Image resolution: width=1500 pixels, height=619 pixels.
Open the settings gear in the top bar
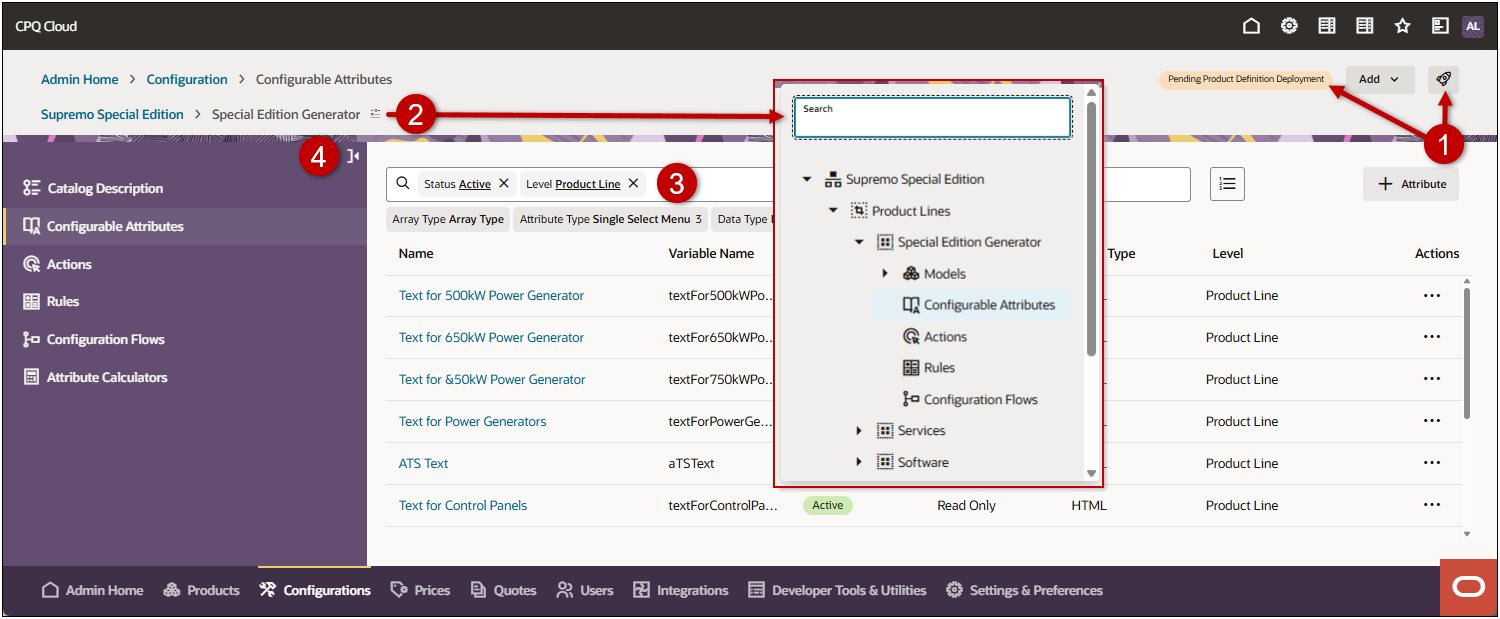[x=1289, y=26]
